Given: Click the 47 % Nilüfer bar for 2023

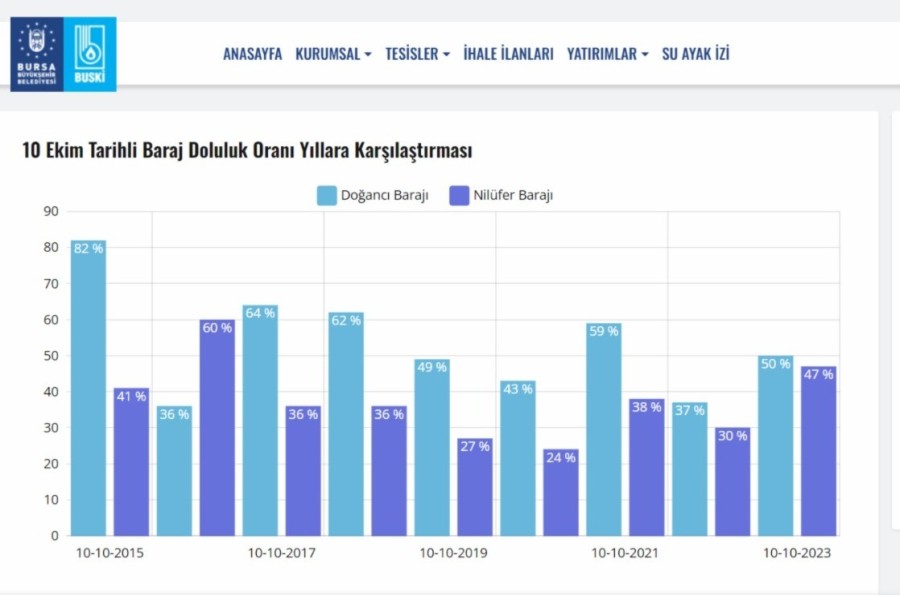Looking at the screenshot, I should 819,452.
